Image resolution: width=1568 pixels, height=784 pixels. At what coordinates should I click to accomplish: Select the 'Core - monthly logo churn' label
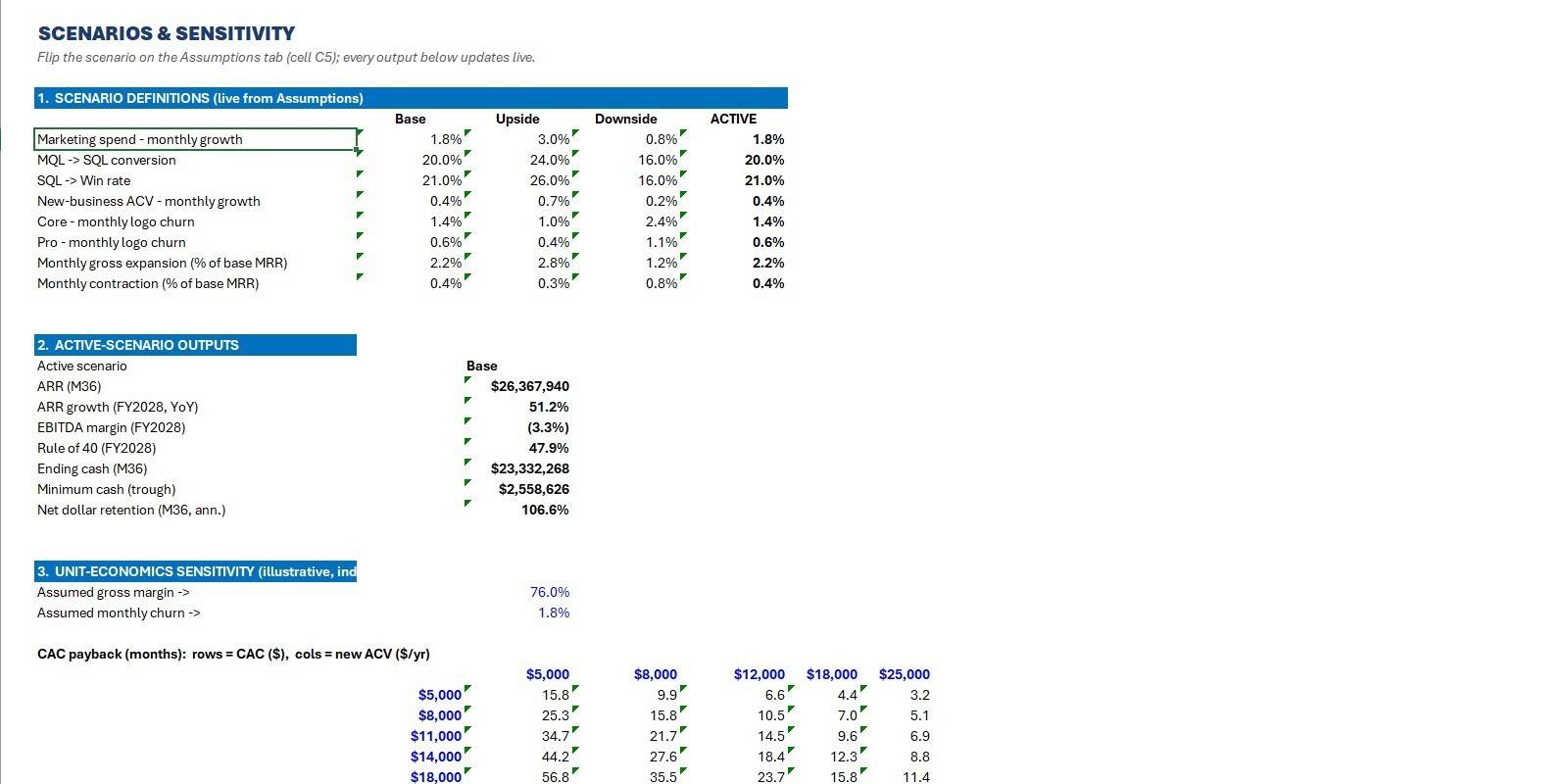(x=116, y=221)
